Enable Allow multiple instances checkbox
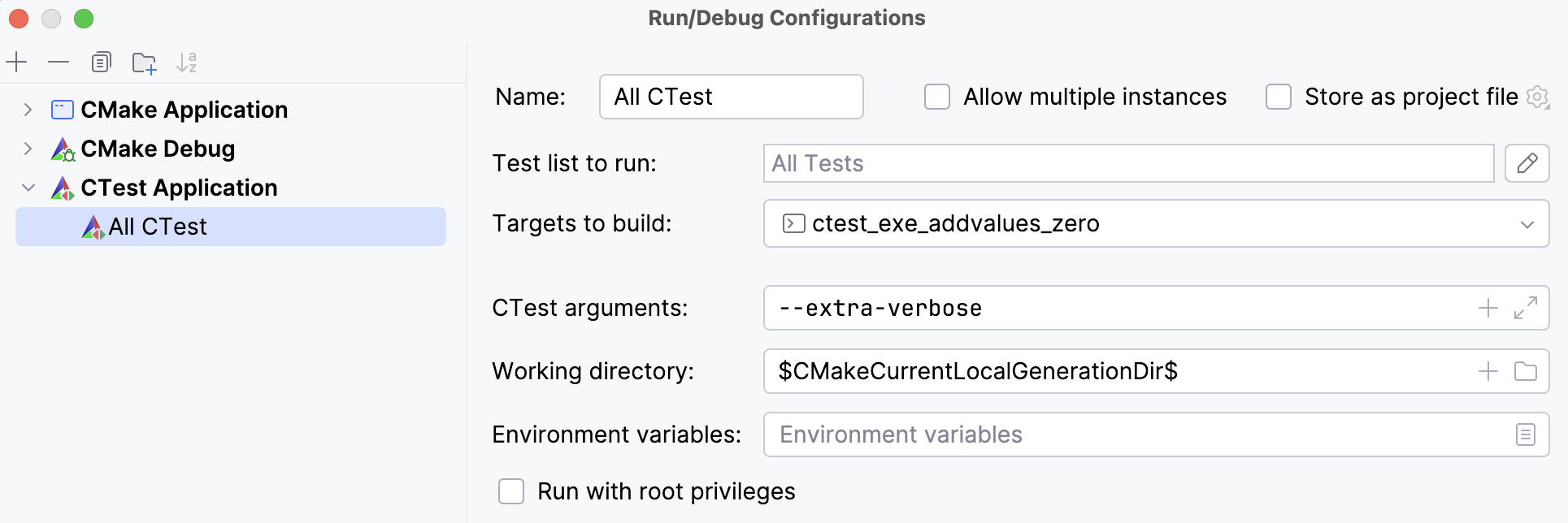 pyautogui.click(x=937, y=97)
